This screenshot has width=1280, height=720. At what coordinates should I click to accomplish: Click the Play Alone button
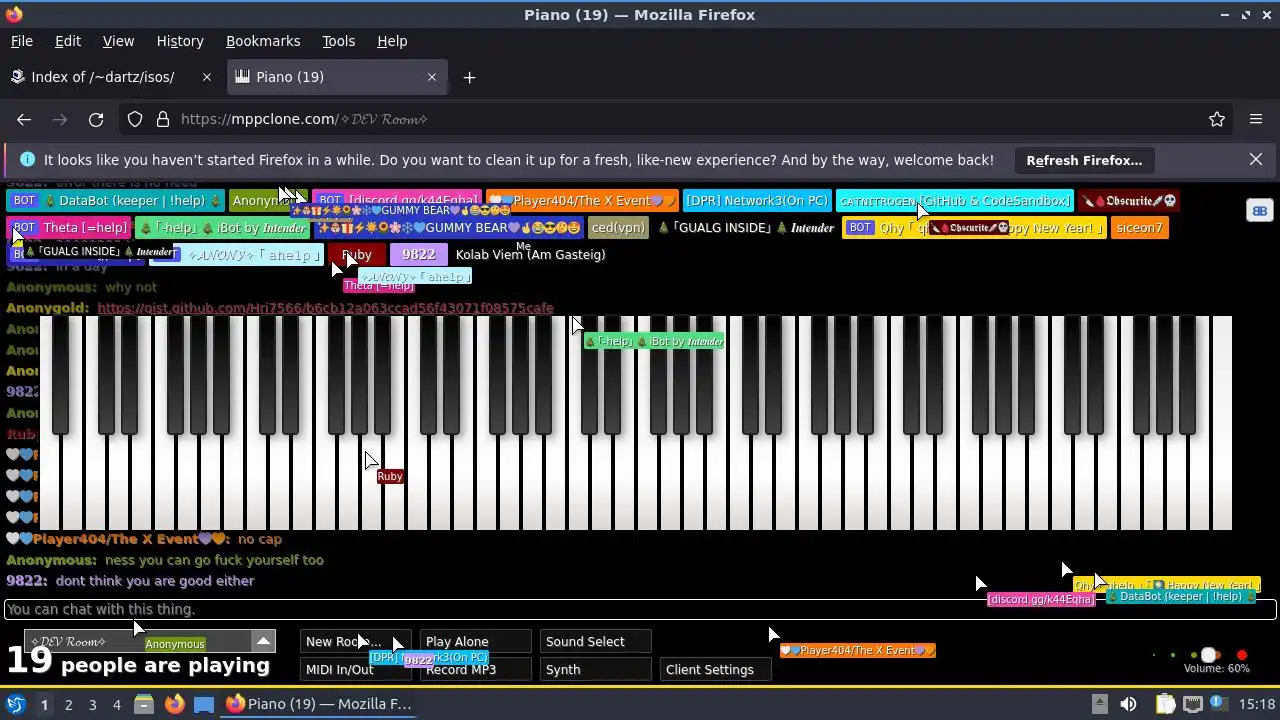tap(475, 642)
